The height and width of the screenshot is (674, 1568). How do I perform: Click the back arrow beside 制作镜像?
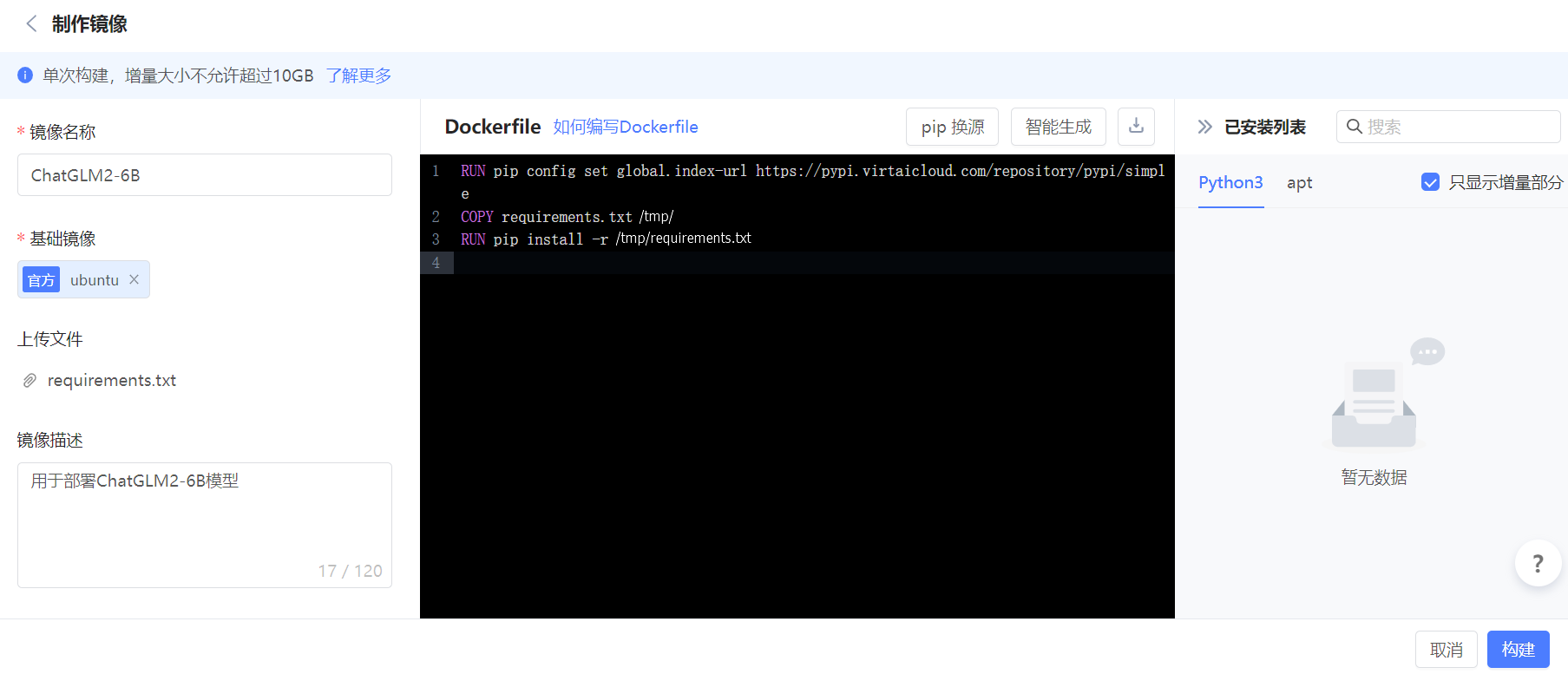pyautogui.click(x=32, y=24)
